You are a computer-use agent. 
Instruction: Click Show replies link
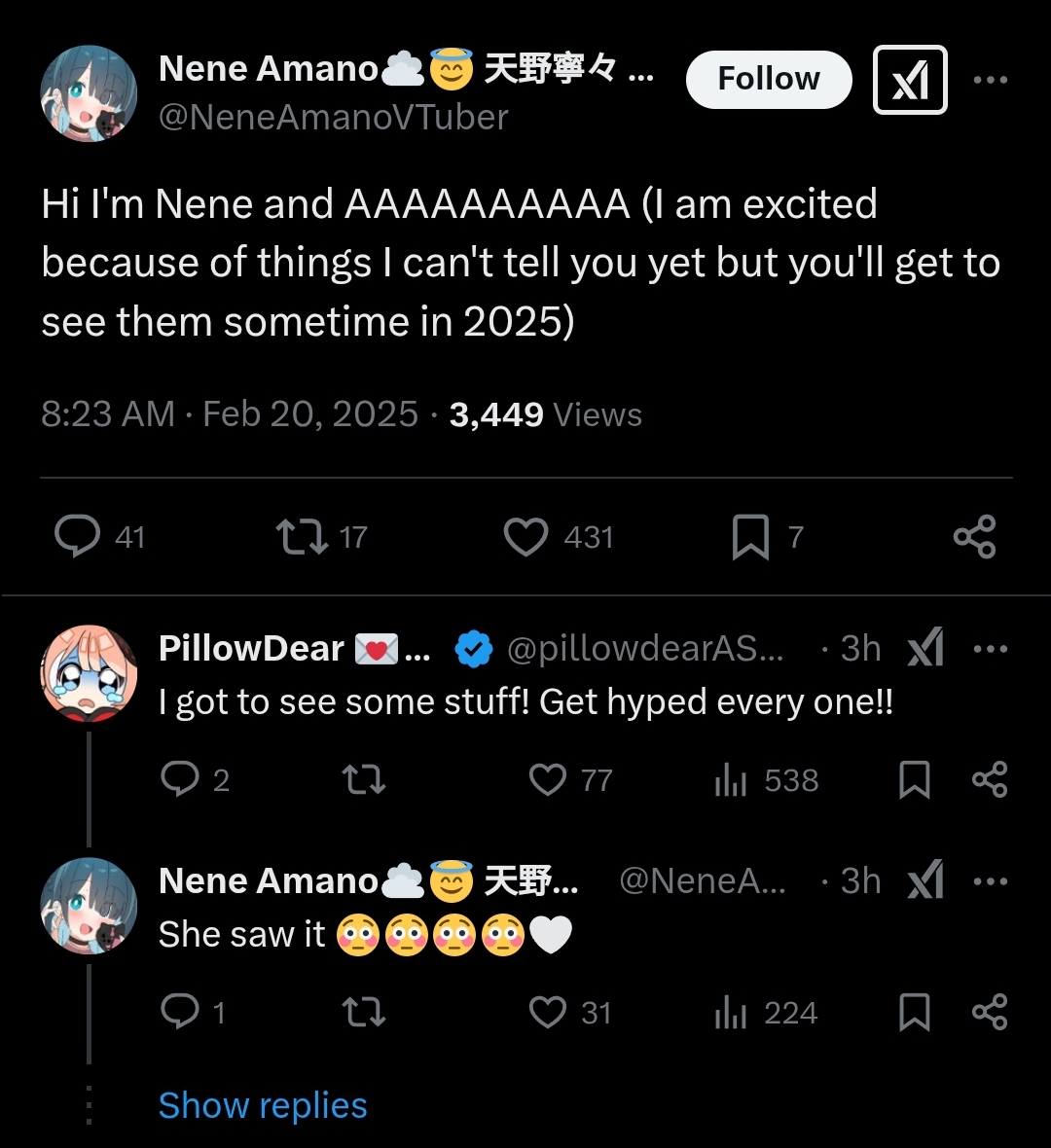pyautogui.click(x=263, y=1105)
